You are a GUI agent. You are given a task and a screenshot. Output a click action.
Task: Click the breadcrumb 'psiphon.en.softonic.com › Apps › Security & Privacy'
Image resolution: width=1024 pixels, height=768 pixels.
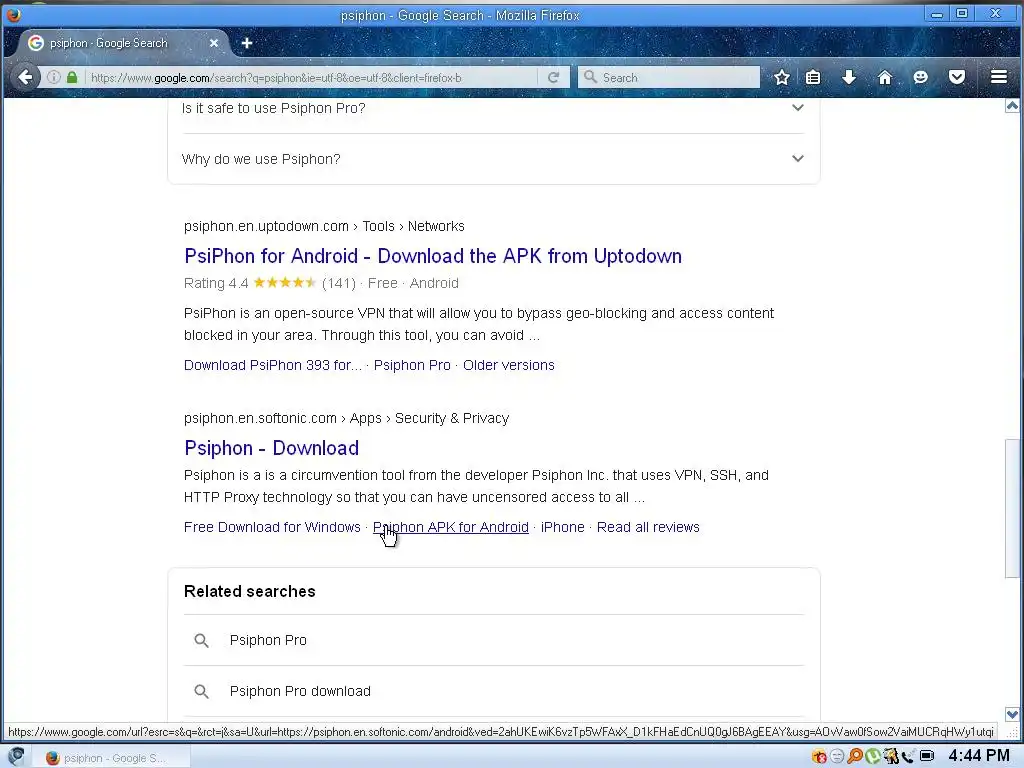coord(347,418)
